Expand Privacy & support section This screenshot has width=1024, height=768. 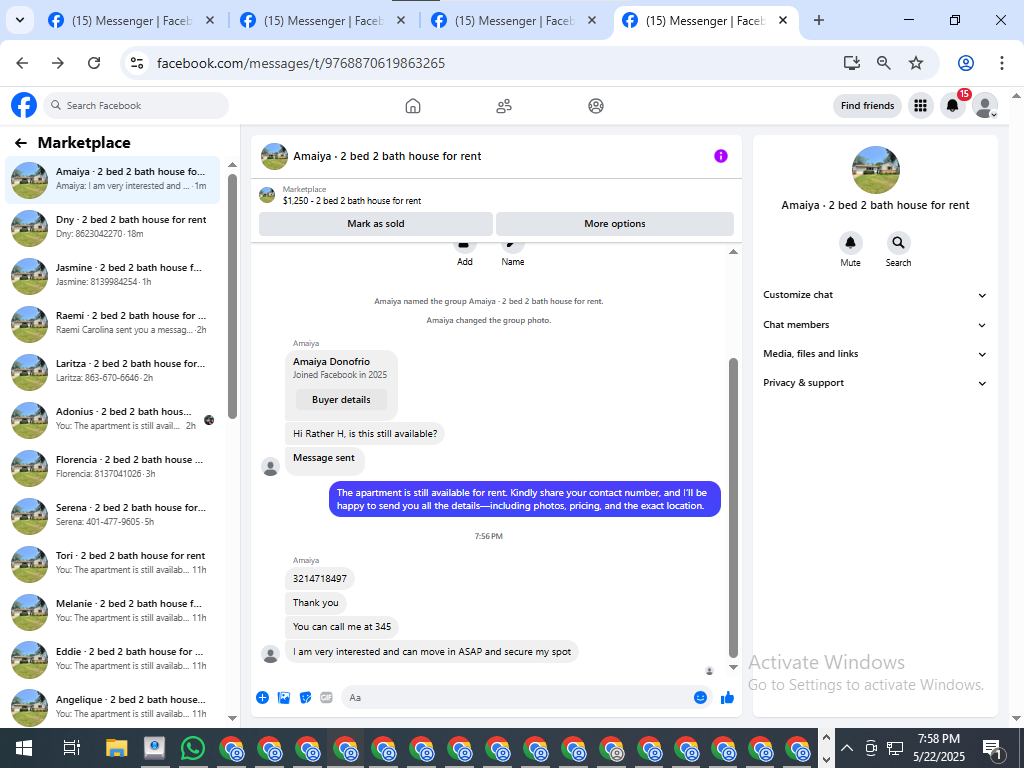point(875,383)
